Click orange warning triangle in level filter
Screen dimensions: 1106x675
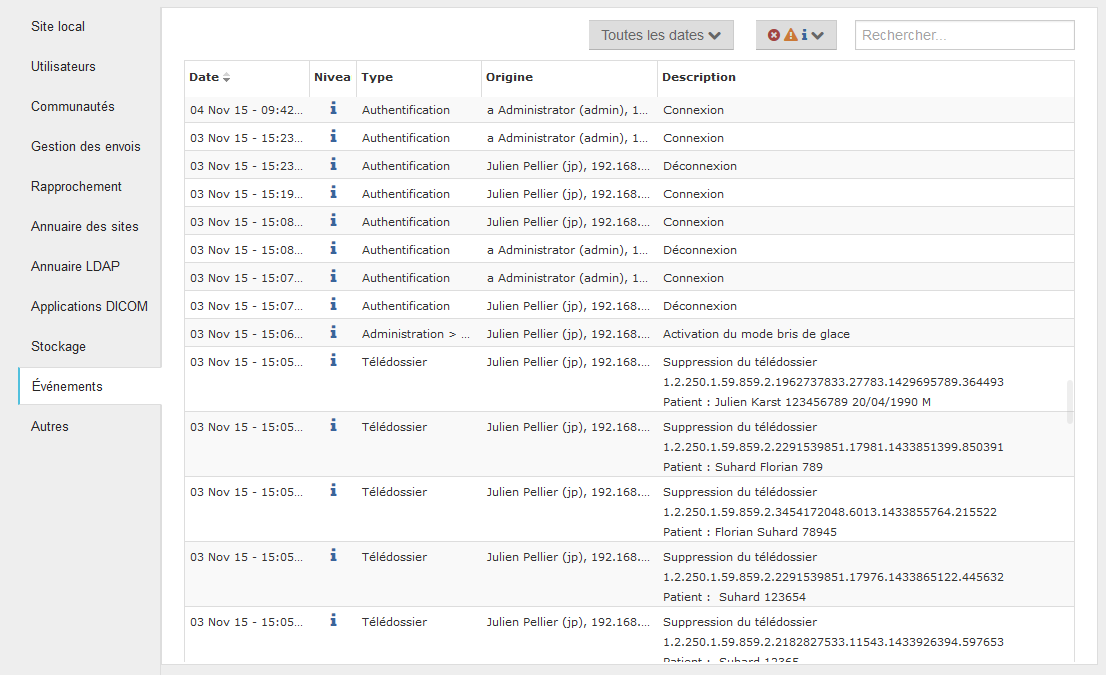pos(791,35)
